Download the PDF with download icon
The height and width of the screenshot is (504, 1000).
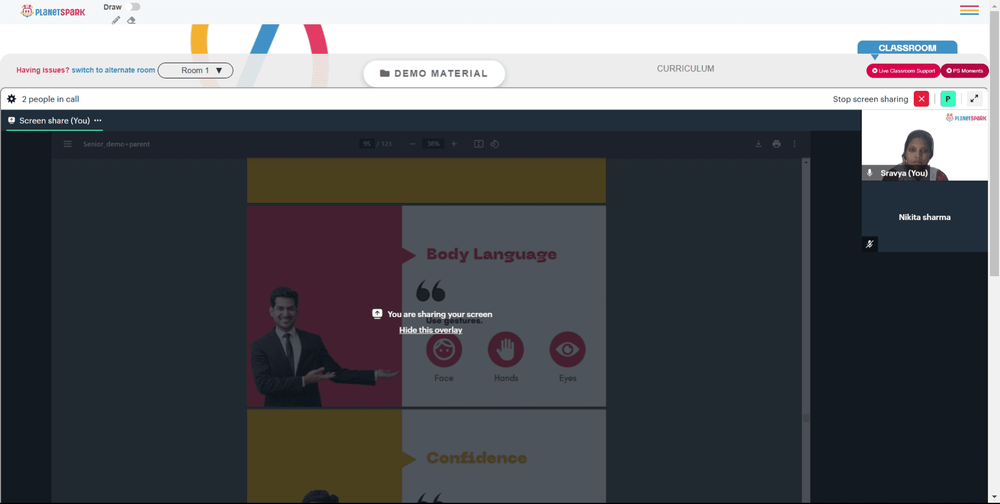[x=758, y=144]
